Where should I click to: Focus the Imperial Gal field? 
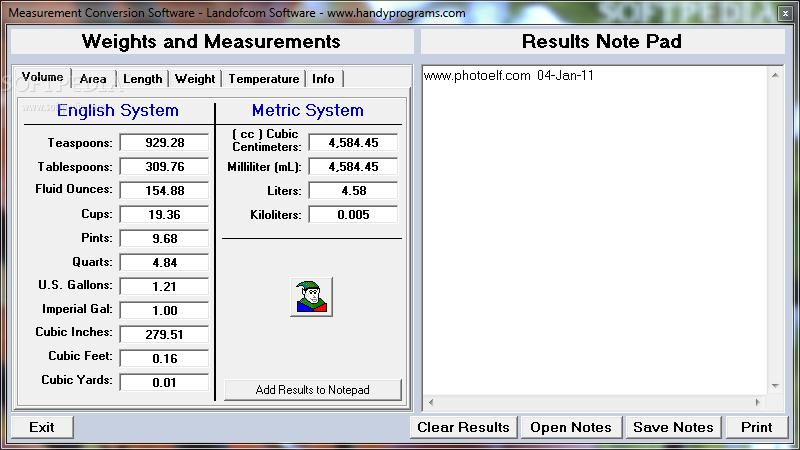click(164, 310)
